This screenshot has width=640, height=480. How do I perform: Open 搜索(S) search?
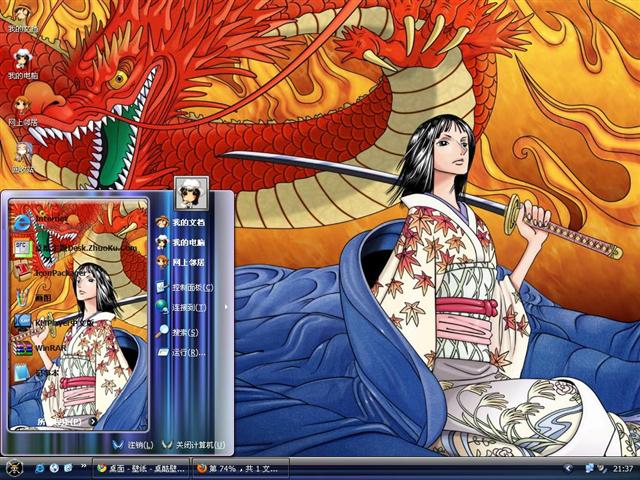(x=177, y=332)
